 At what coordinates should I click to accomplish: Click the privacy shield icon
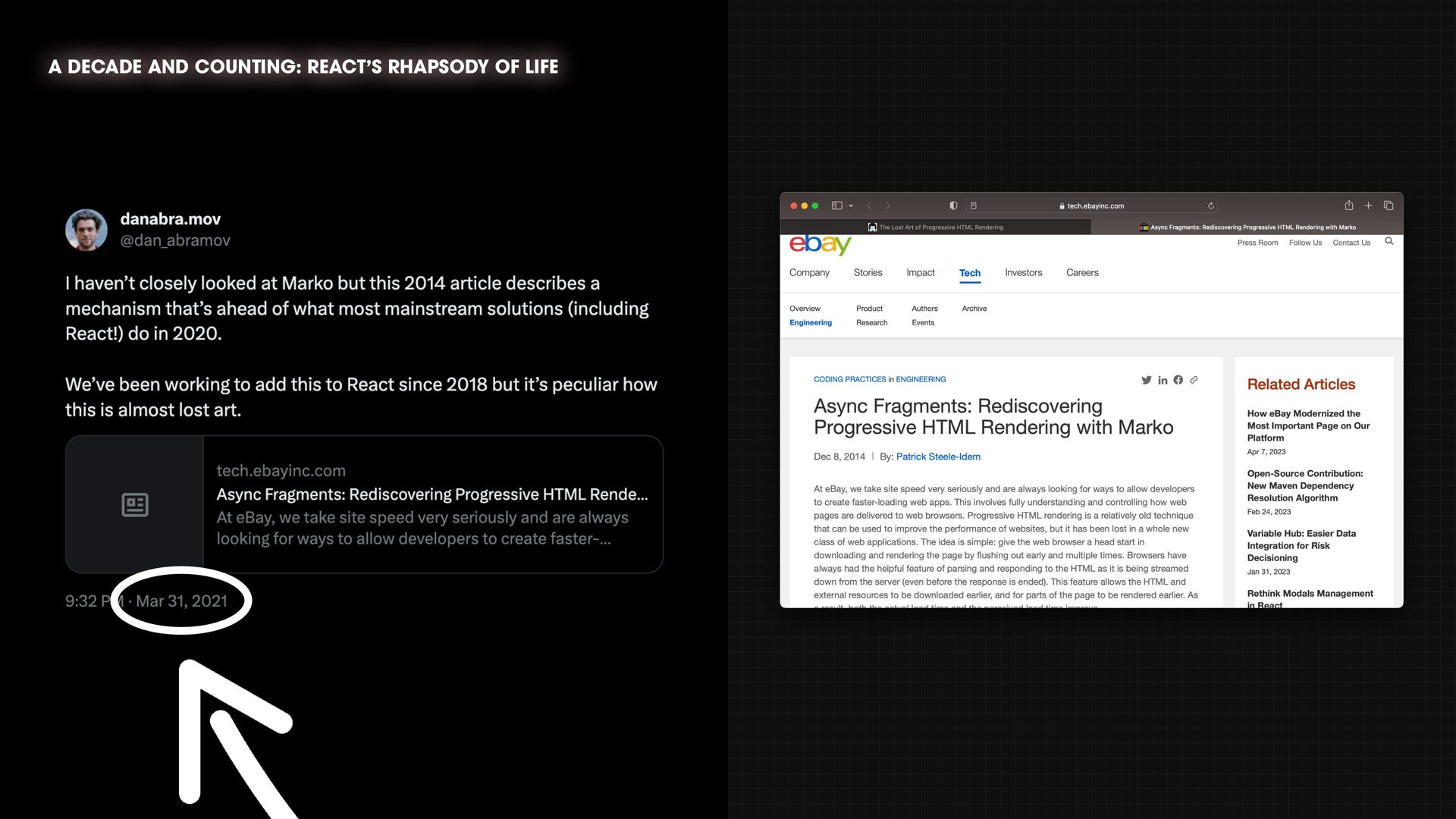pyautogui.click(x=953, y=206)
